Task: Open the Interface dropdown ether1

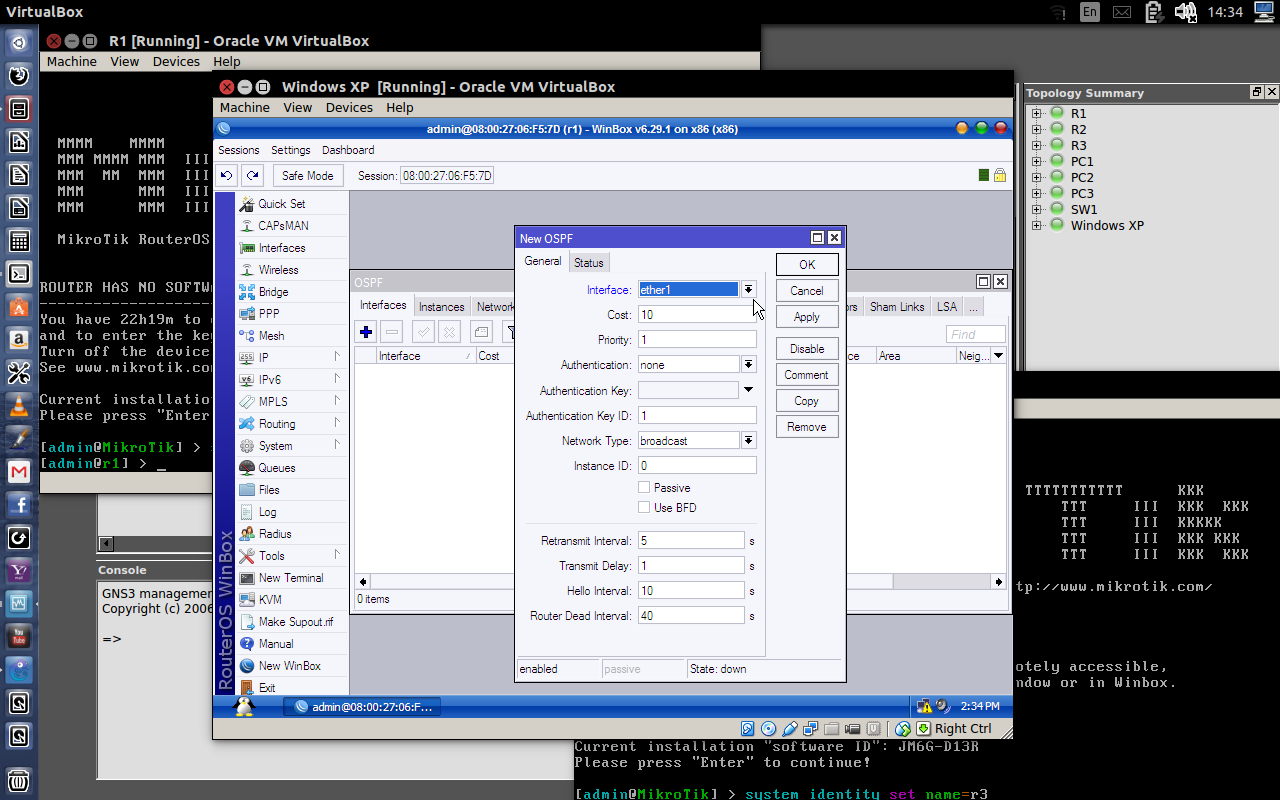Action: coord(748,289)
